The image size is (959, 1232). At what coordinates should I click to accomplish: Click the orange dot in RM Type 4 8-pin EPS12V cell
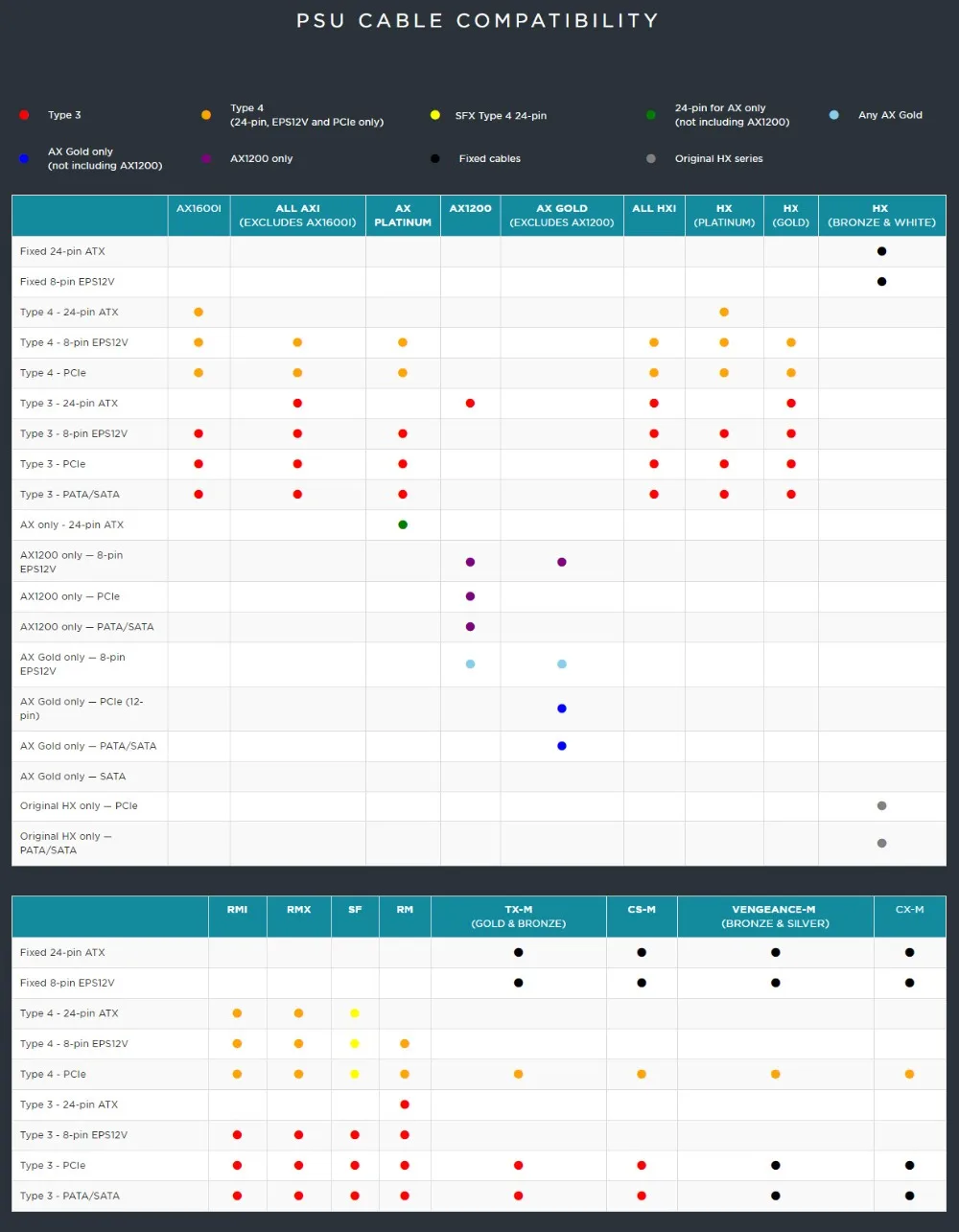click(405, 1044)
